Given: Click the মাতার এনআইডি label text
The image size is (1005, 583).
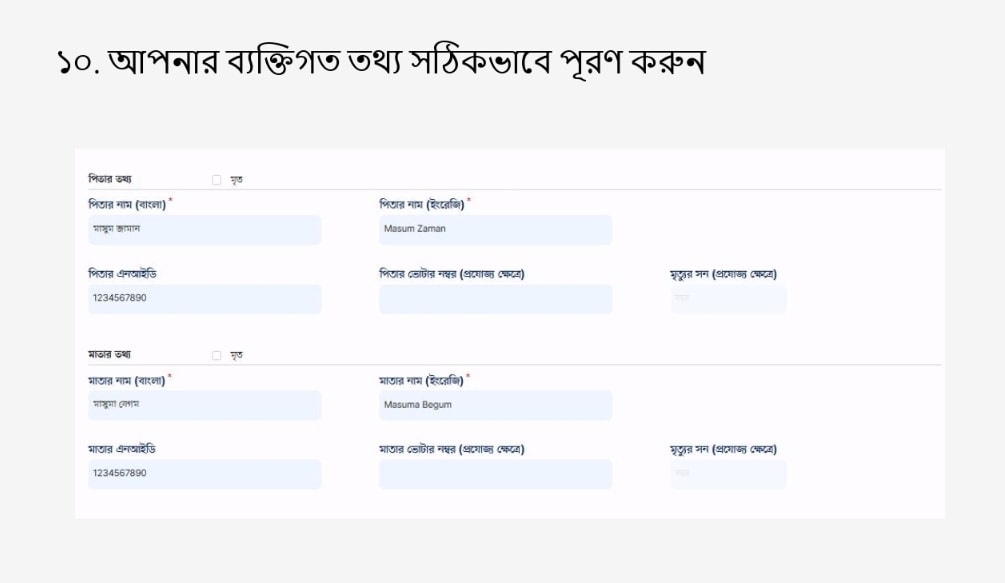Looking at the screenshot, I should pyautogui.click(x=122, y=449).
